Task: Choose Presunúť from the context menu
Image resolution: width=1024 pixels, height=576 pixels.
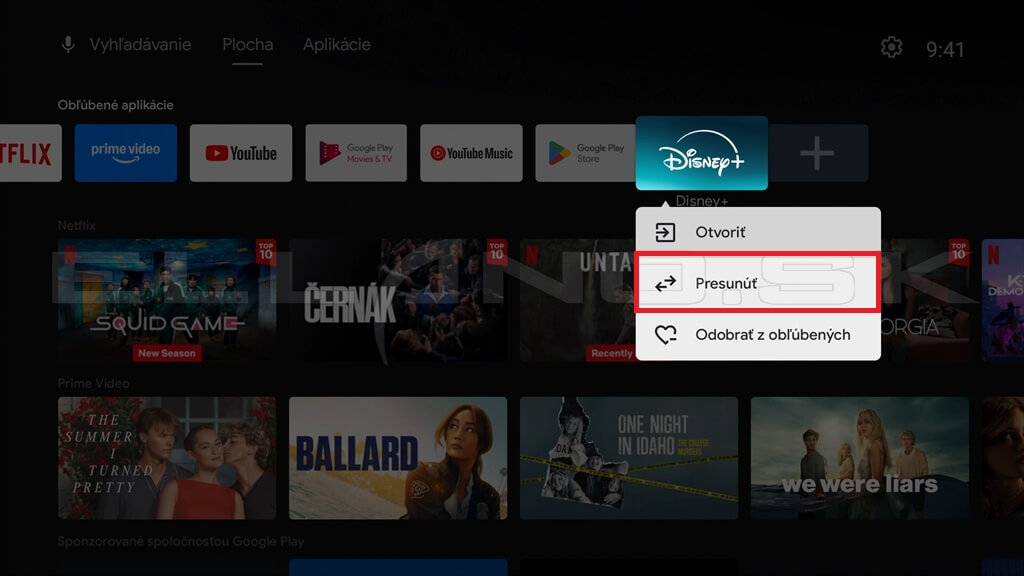Action: point(758,283)
